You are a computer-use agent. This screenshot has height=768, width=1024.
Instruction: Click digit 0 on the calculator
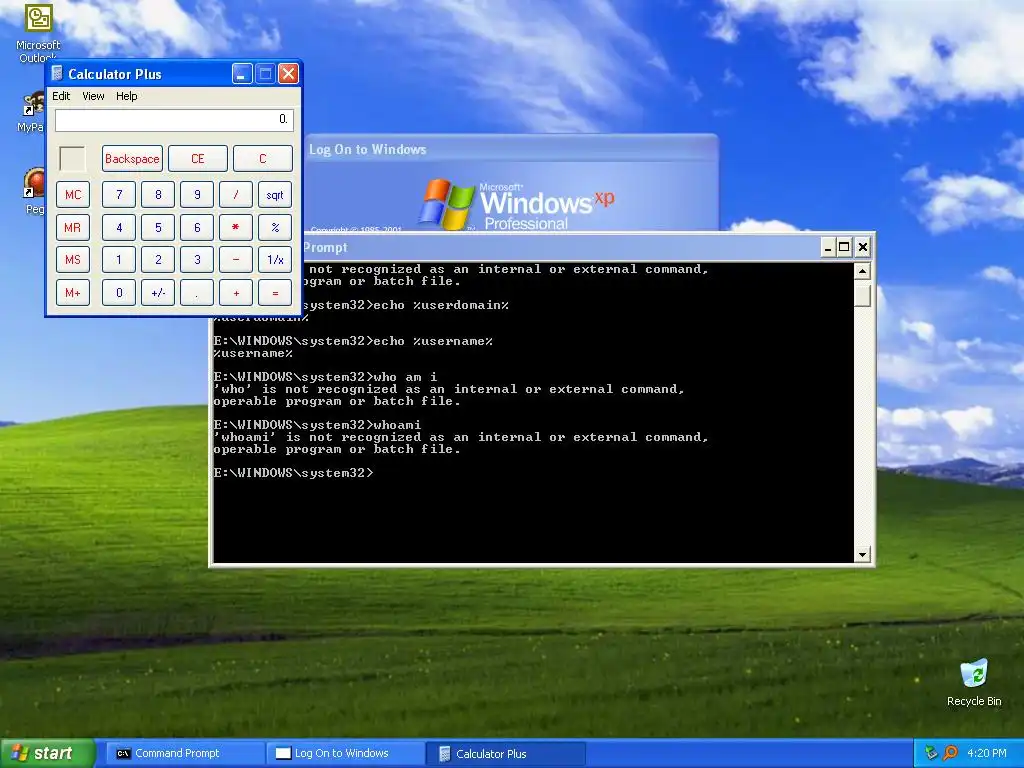tap(119, 293)
